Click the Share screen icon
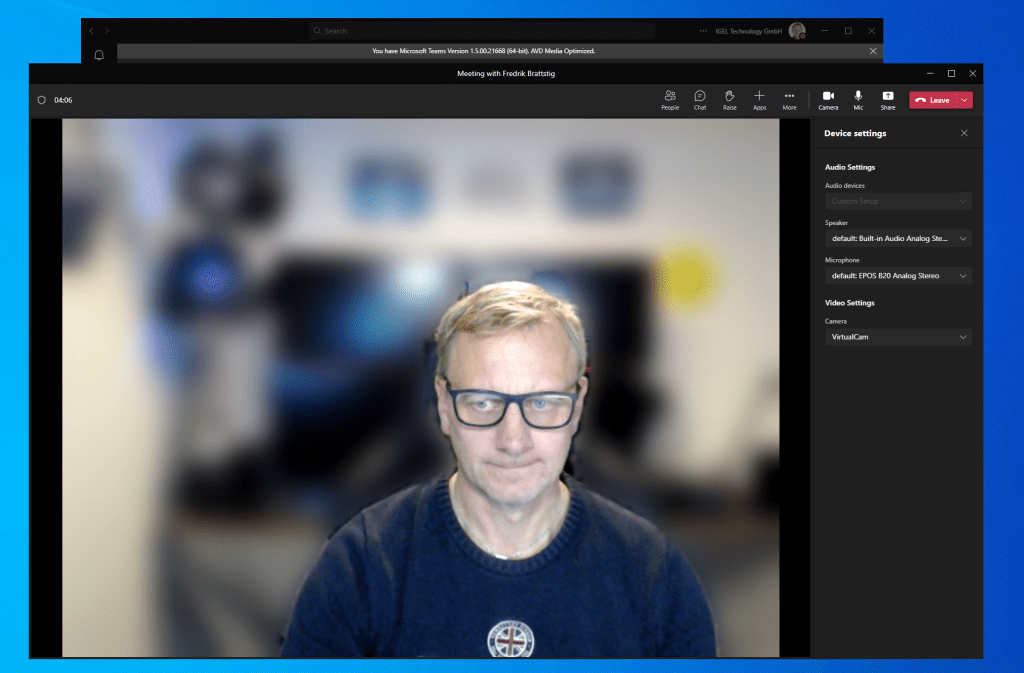Viewport: 1024px width, 673px height. (x=888, y=99)
